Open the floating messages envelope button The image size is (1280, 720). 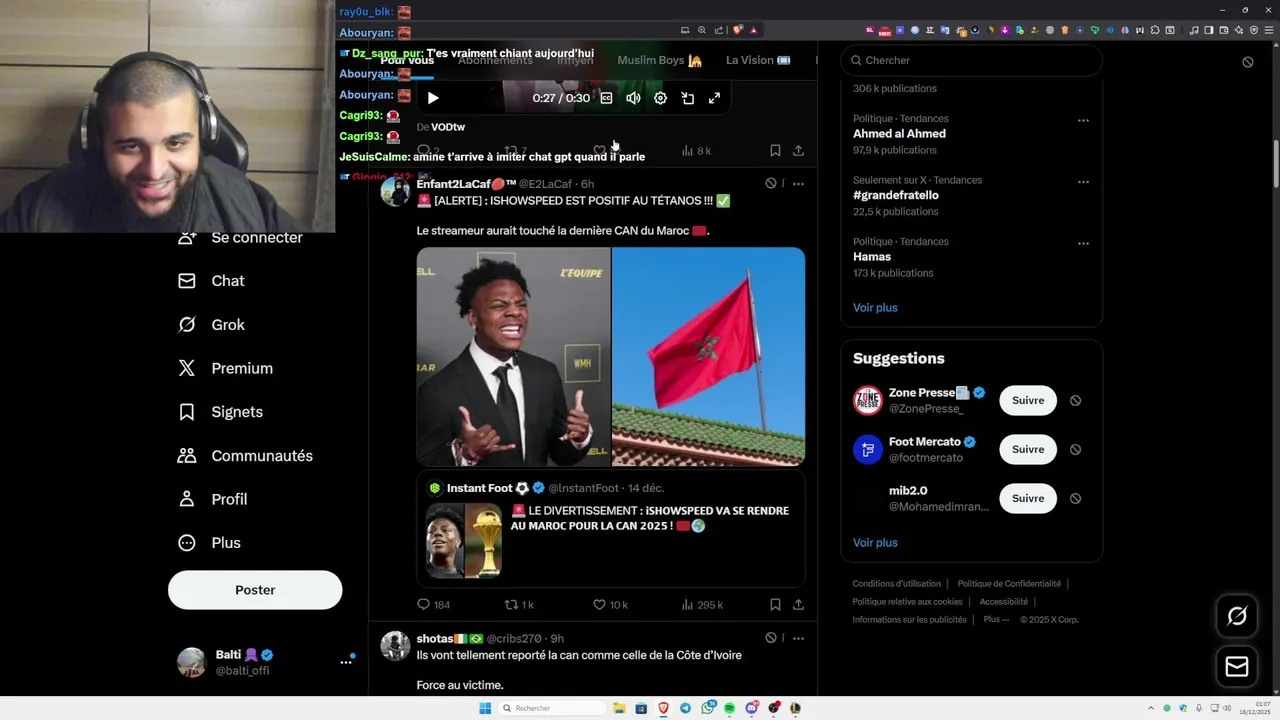click(x=1237, y=666)
